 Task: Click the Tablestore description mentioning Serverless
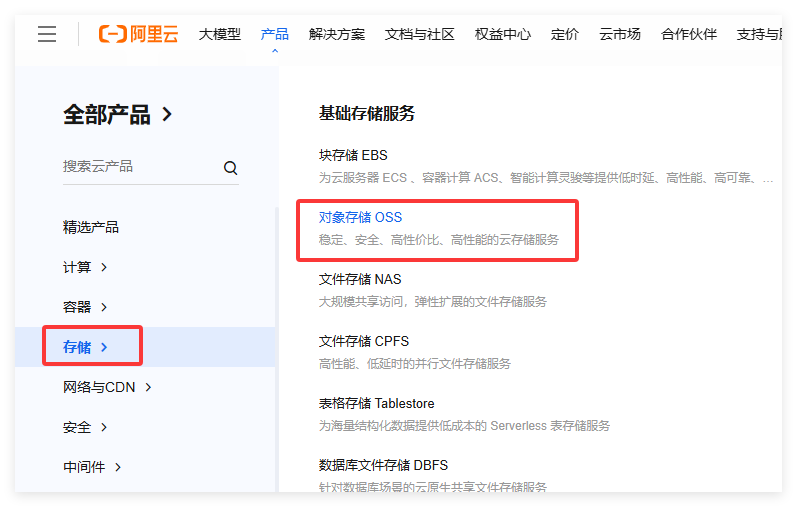[464, 426]
